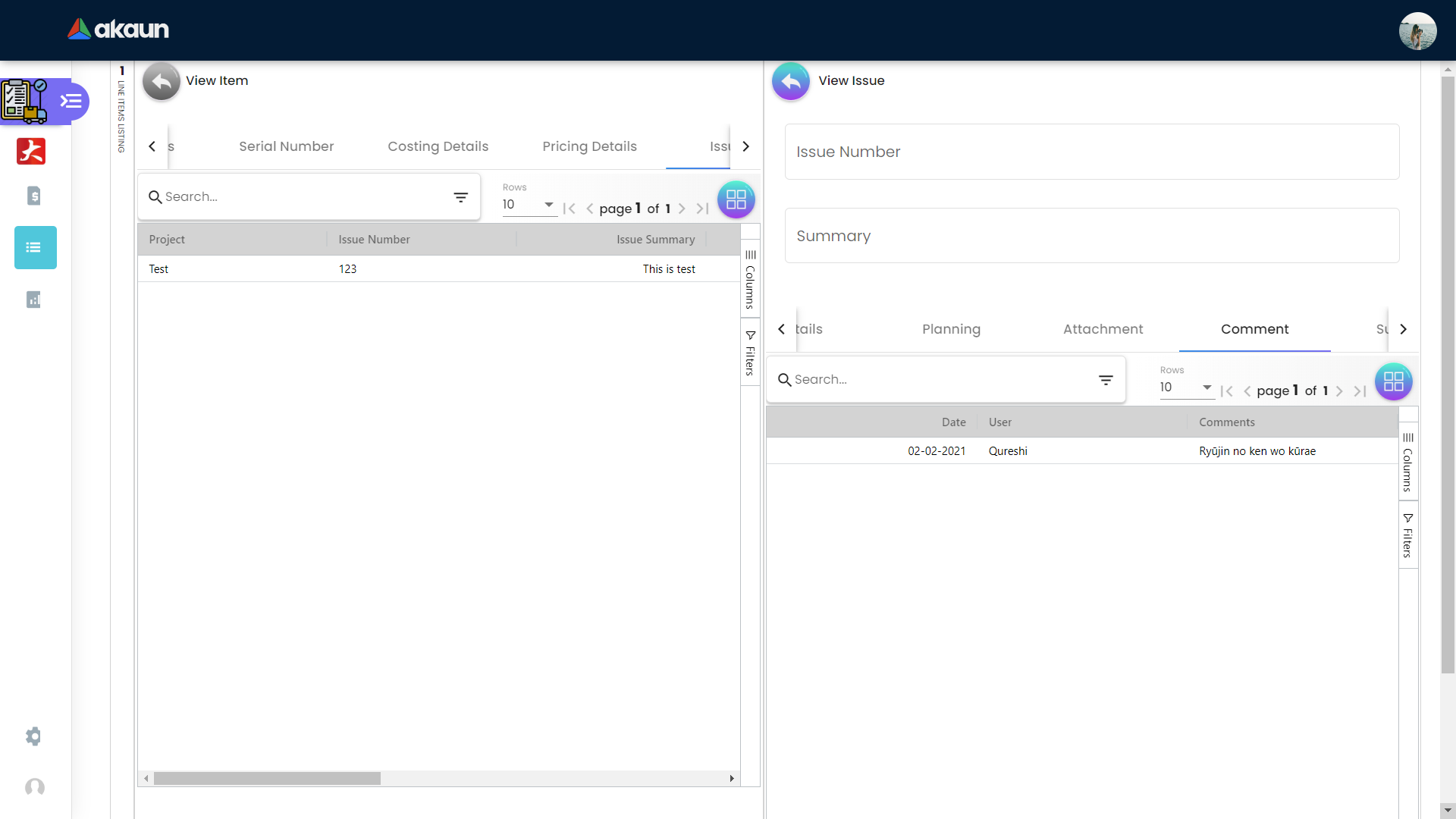
Task: Switch to the Attachment tab
Action: (1103, 329)
